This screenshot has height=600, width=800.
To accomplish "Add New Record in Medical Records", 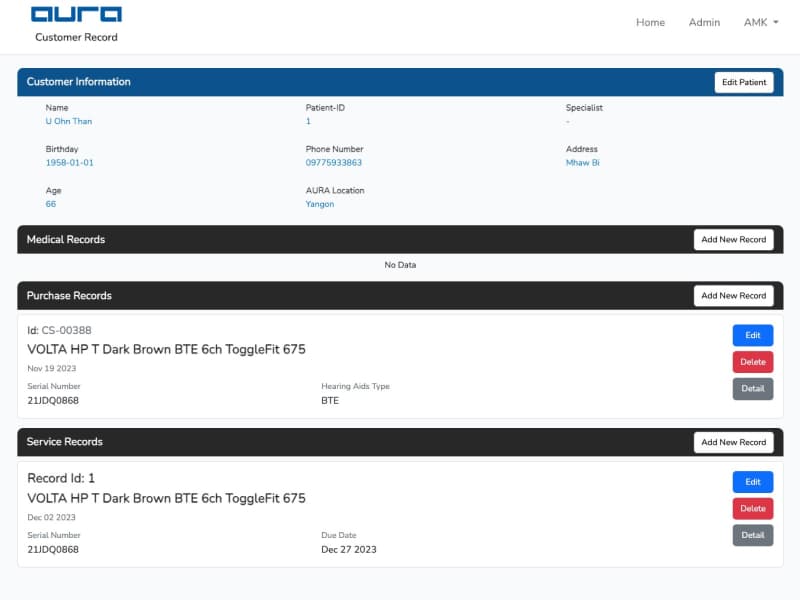I will pyautogui.click(x=733, y=240).
